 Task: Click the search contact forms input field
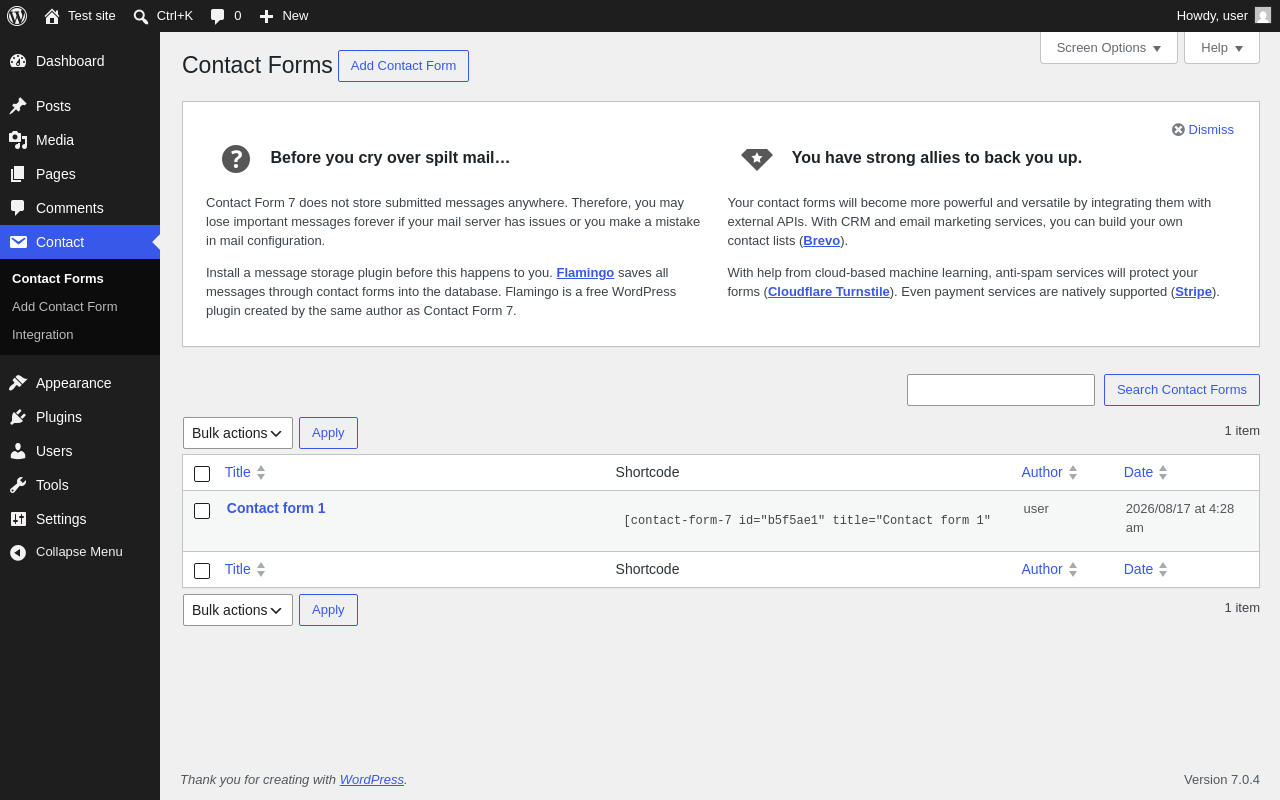click(x=1001, y=390)
